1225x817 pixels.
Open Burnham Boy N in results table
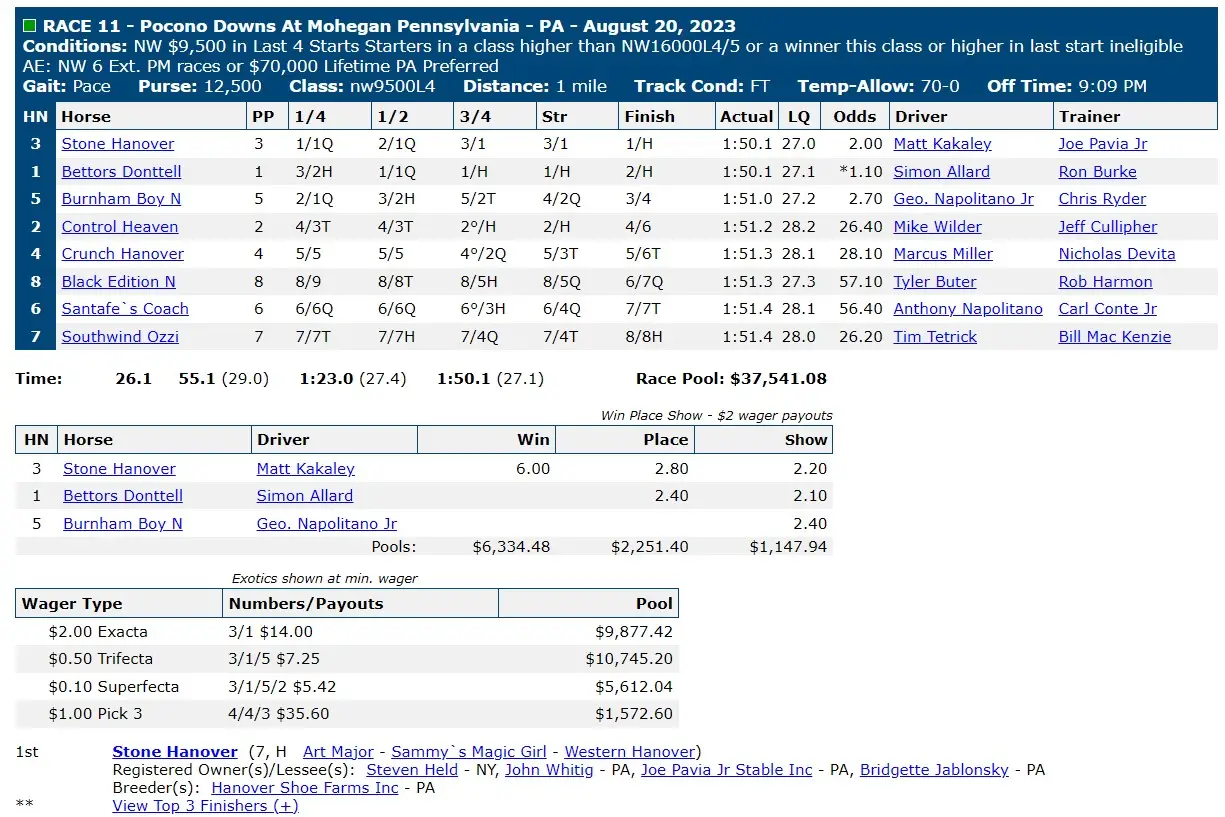[121, 199]
